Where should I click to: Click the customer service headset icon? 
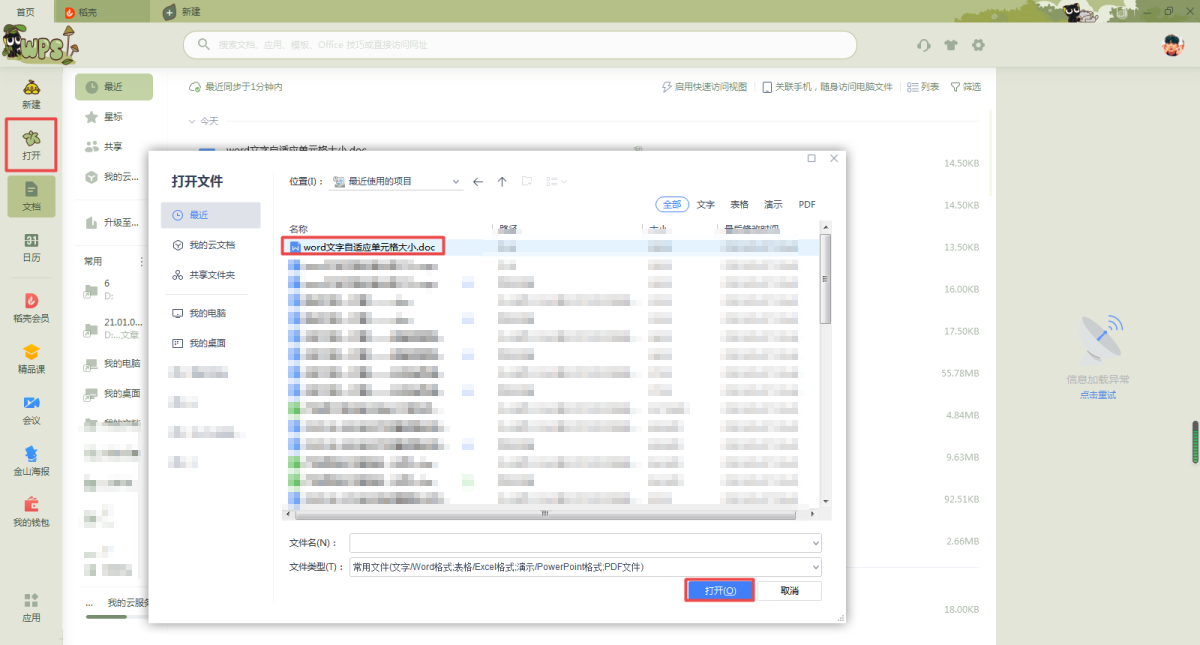pos(924,45)
